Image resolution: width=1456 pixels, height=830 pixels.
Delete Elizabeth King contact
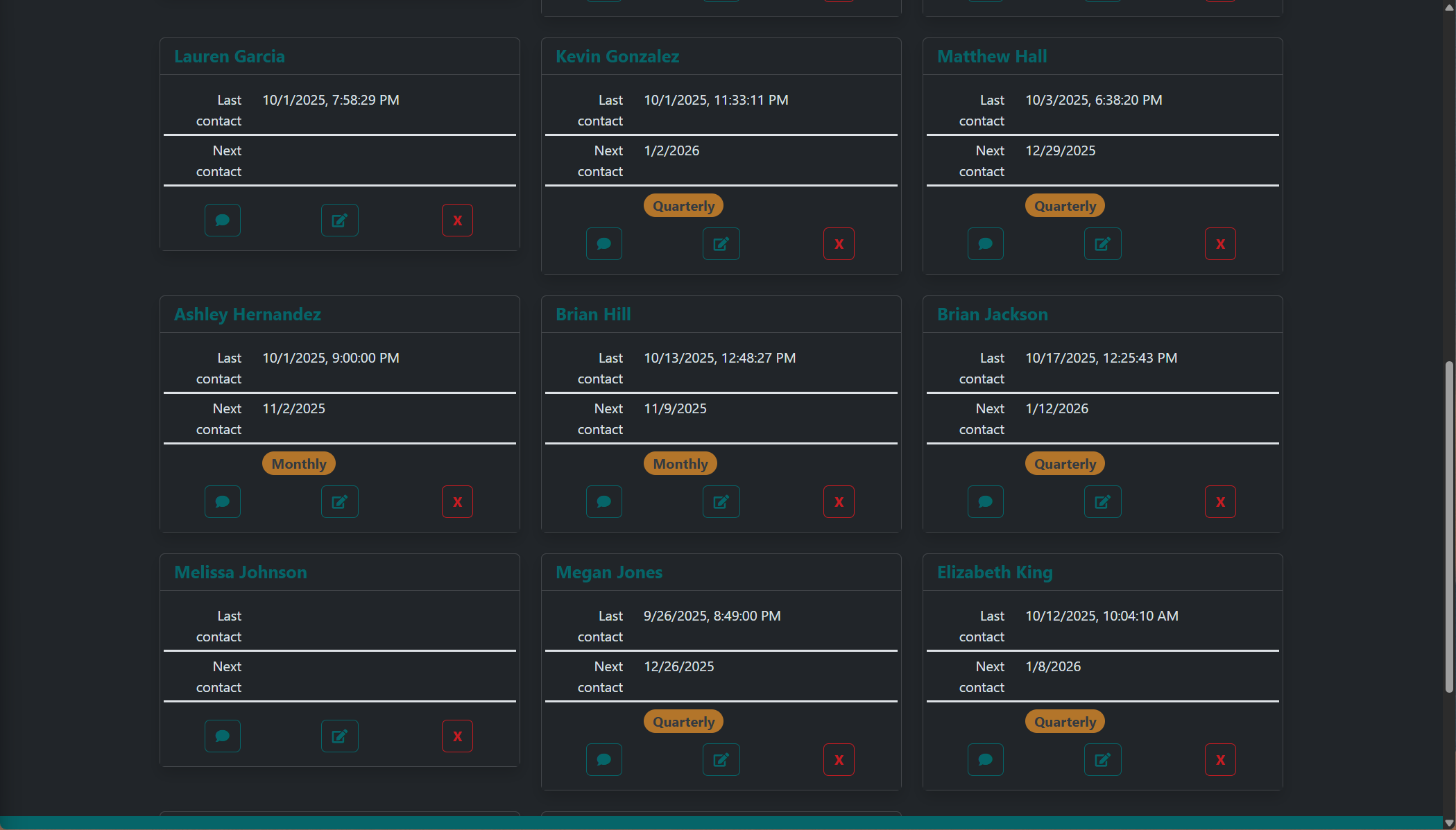coord(1220,760)
